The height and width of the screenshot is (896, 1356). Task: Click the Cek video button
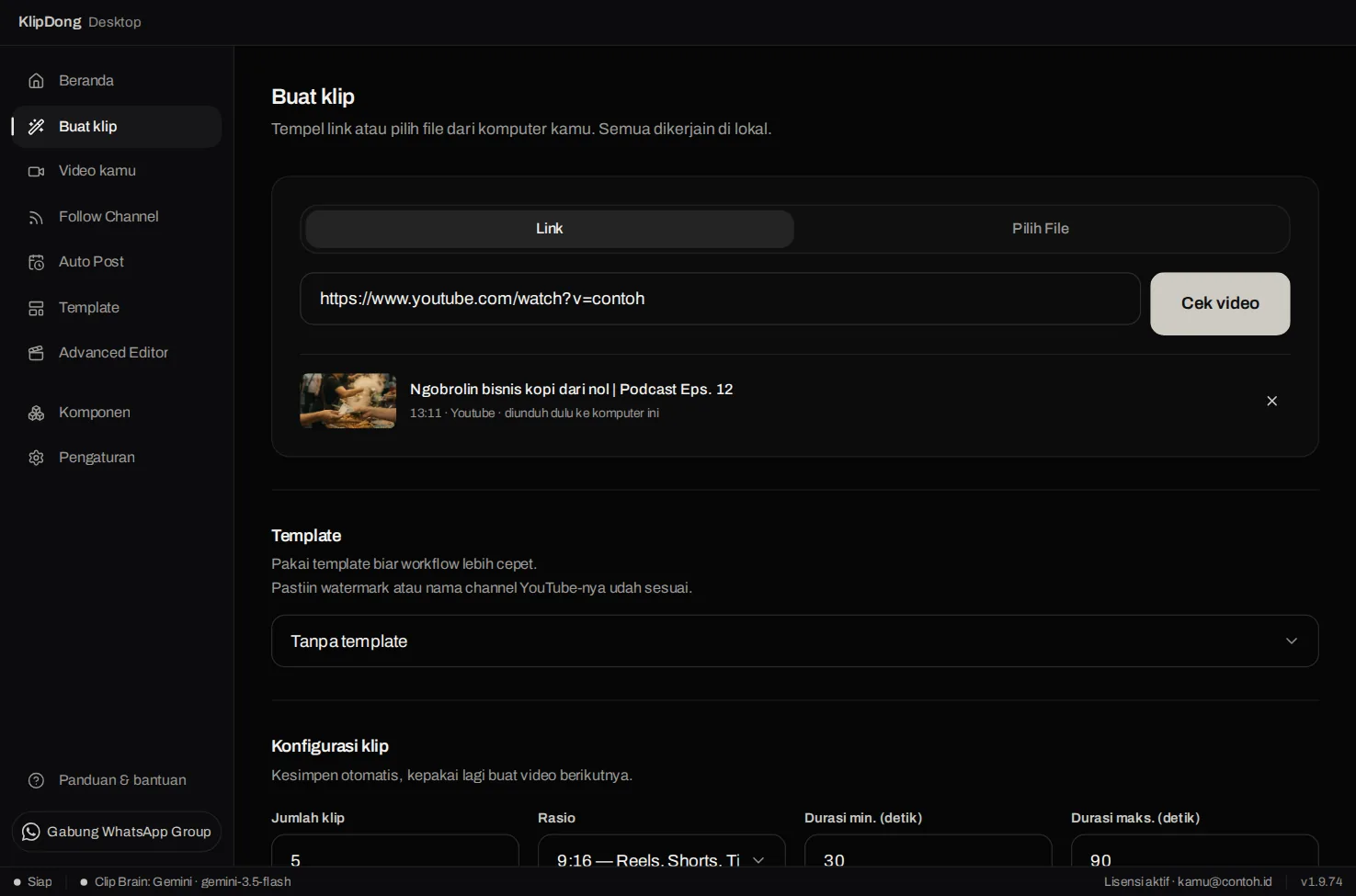[x=1220, y=303]
